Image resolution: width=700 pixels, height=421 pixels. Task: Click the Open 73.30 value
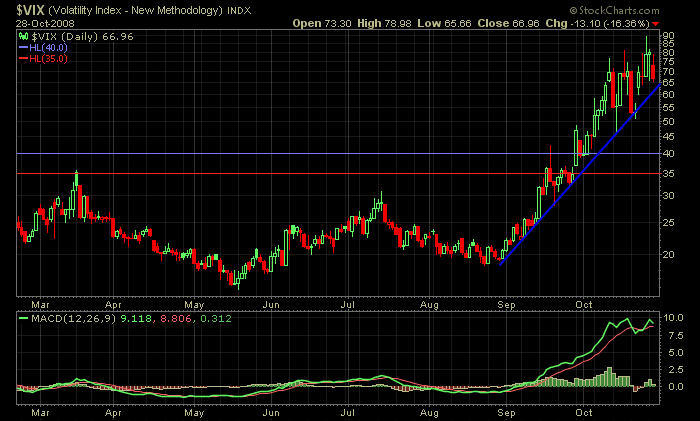(322, 23)
